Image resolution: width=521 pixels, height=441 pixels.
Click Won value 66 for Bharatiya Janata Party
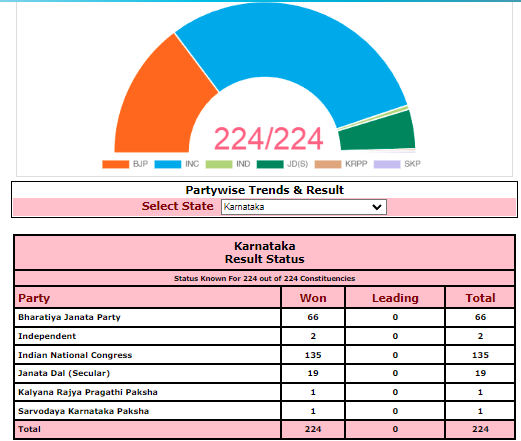(x=313, y=317)
